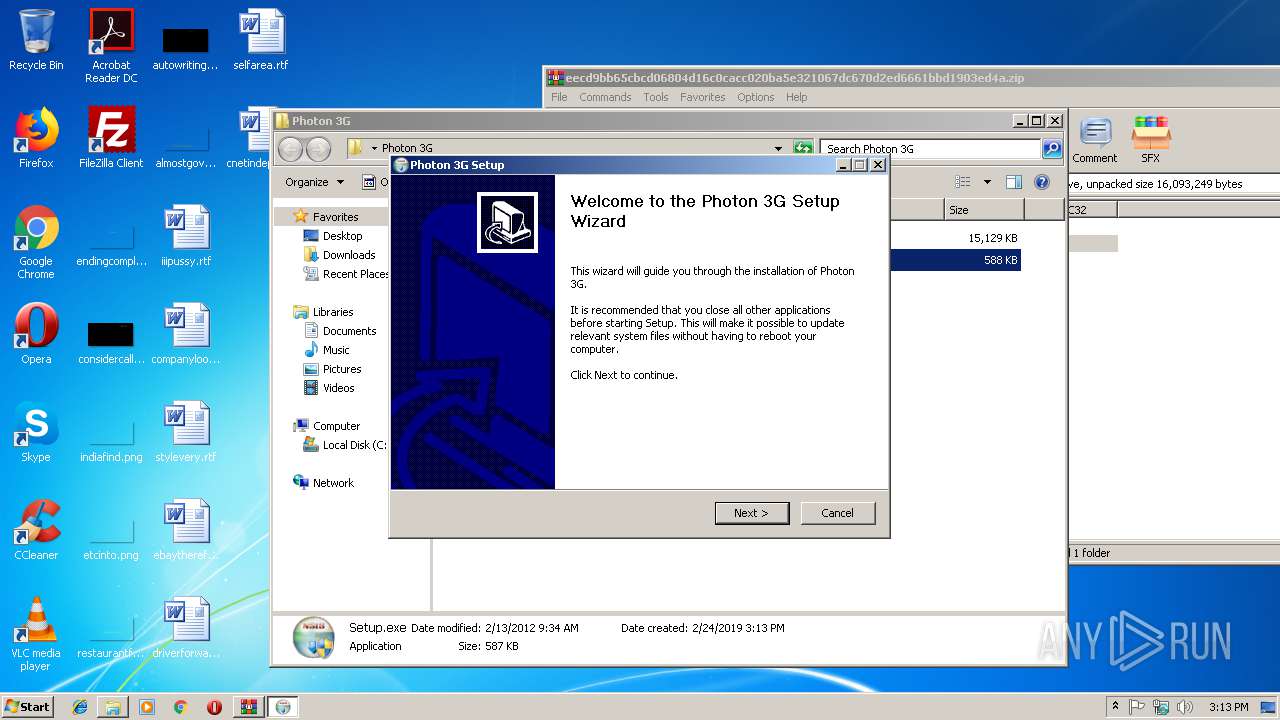This screenshot has height=720, width=1280.
Task: Open Windows Media Player taskbar icon
Action: [147, 707]
